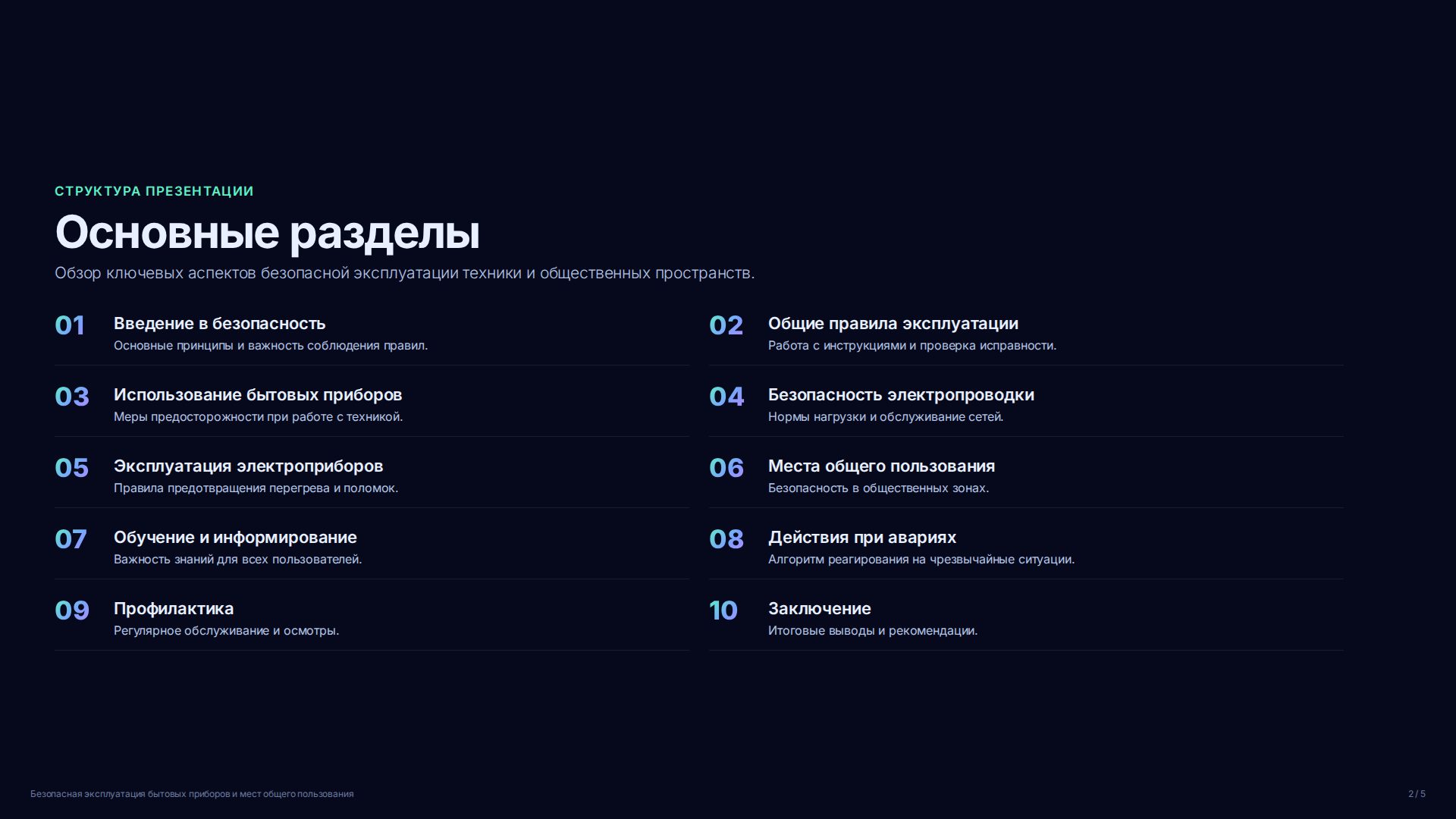Viewport: 1456px width, 819px height.
Task: Click section number 09
Action: (72, 610)
